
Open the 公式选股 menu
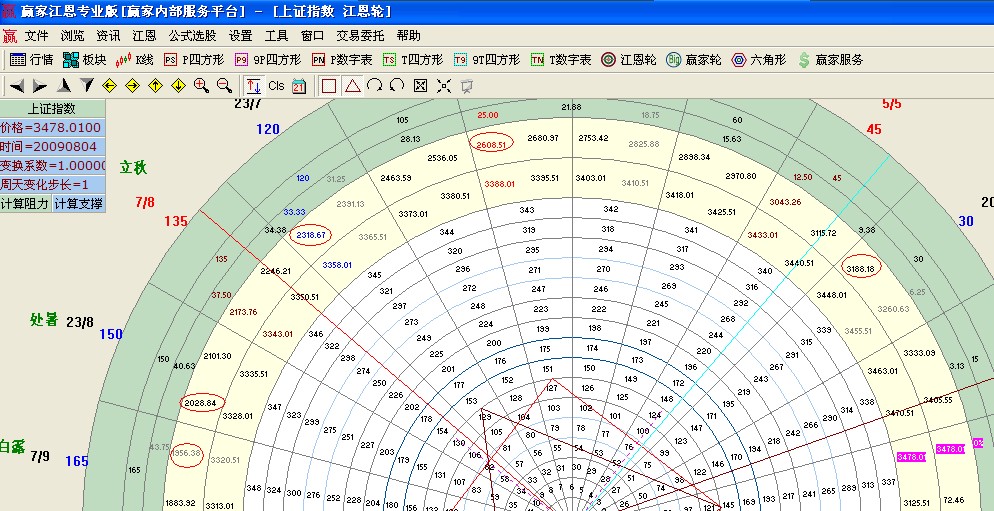pos(192,35)
